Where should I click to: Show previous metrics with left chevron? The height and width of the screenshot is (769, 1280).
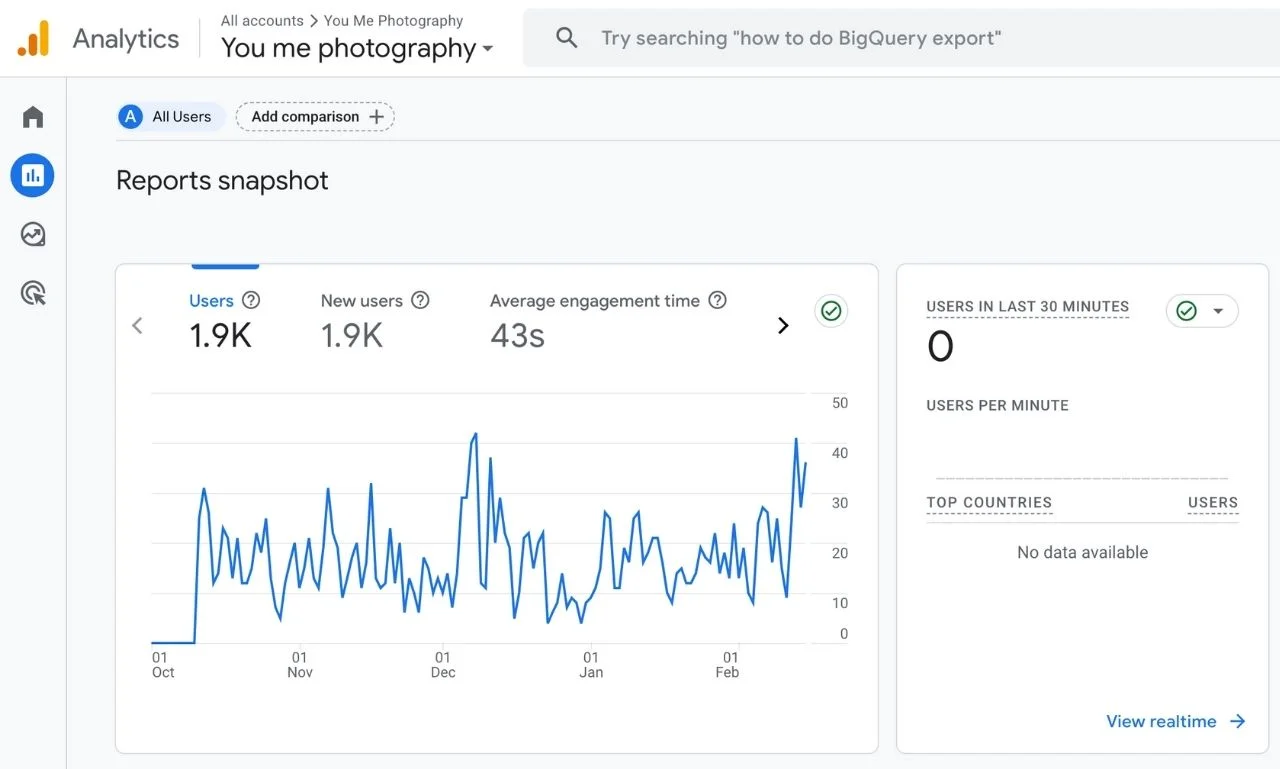(138, 325)
